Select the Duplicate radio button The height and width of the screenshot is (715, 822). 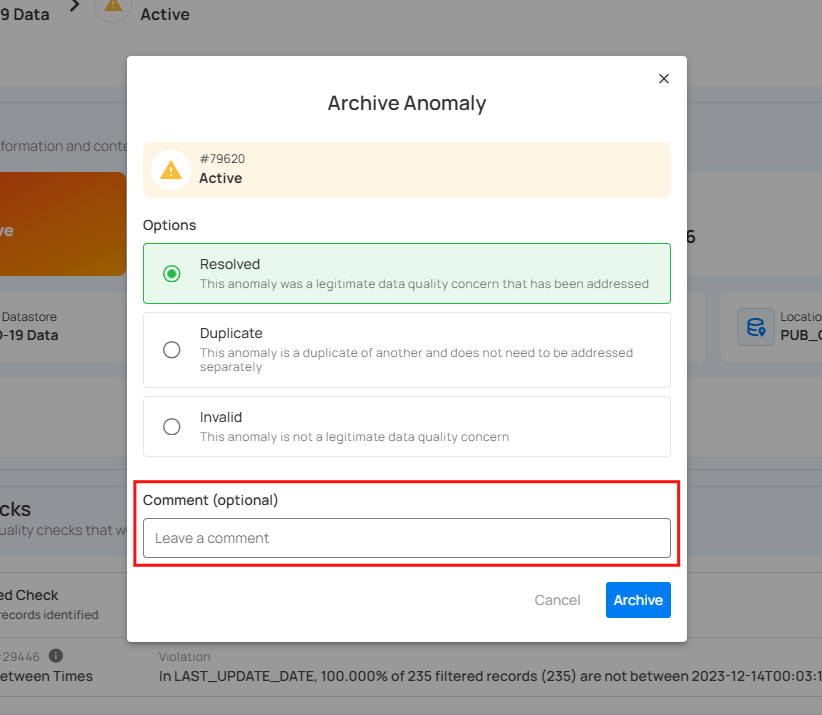click(171, 350)
